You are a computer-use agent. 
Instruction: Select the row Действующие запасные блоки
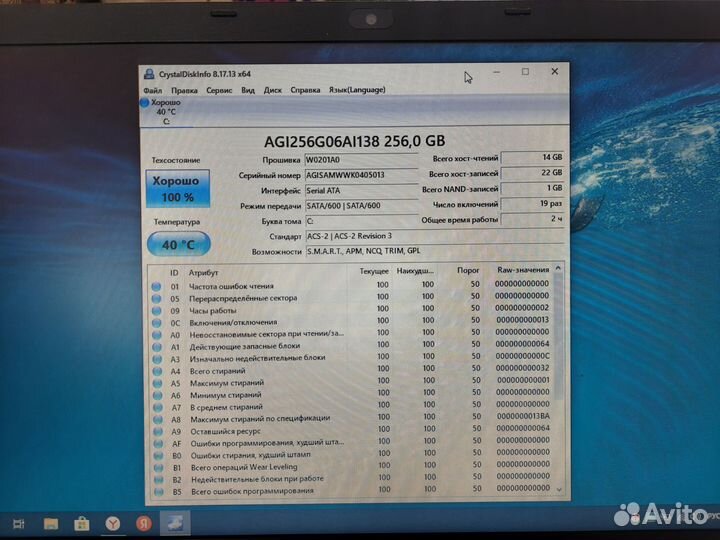point(351,345)
